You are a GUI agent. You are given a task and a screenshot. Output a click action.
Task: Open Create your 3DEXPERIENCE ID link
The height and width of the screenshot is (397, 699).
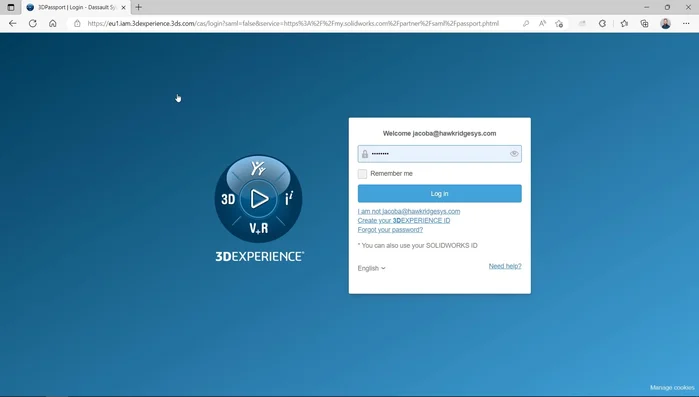(x=404, y=221)
